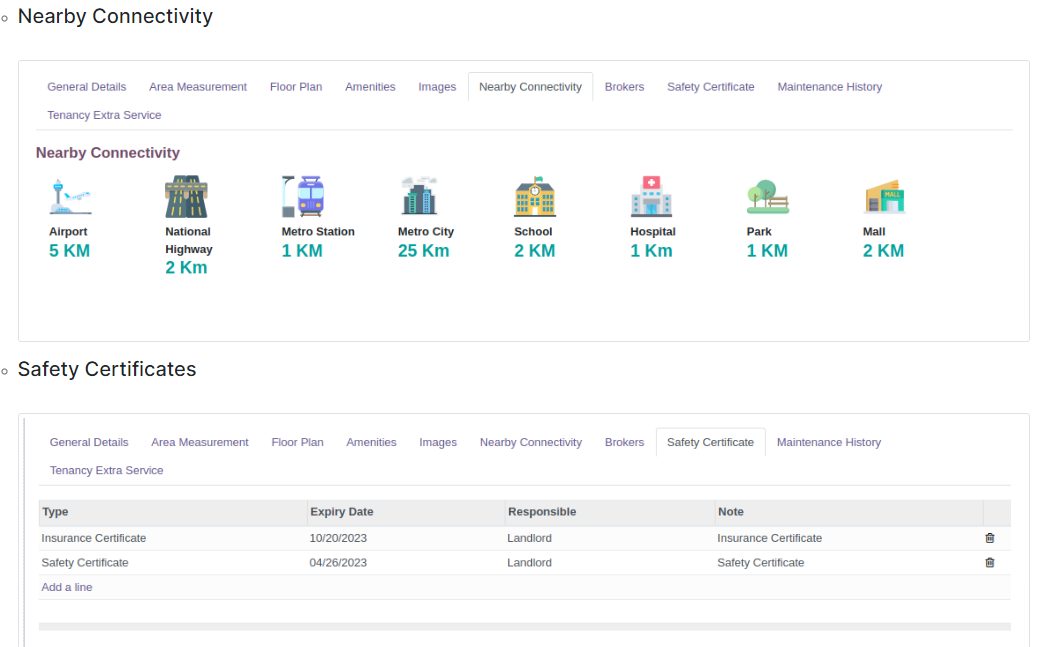Image resolution: width=1048 pixels, height=647 pixels.
Task: Click the Hospital icon
Action: pos(651,197)
